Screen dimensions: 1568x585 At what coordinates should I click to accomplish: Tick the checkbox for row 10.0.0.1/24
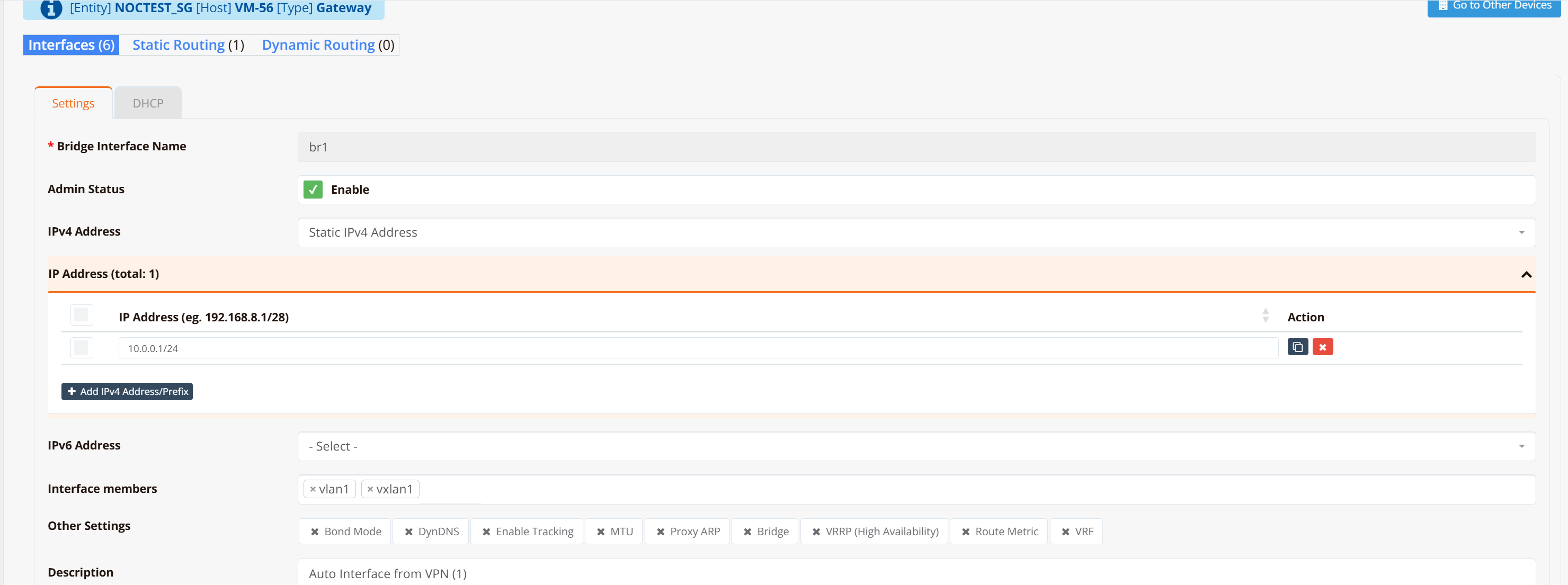pyautogui.click(x=81, y=348)
